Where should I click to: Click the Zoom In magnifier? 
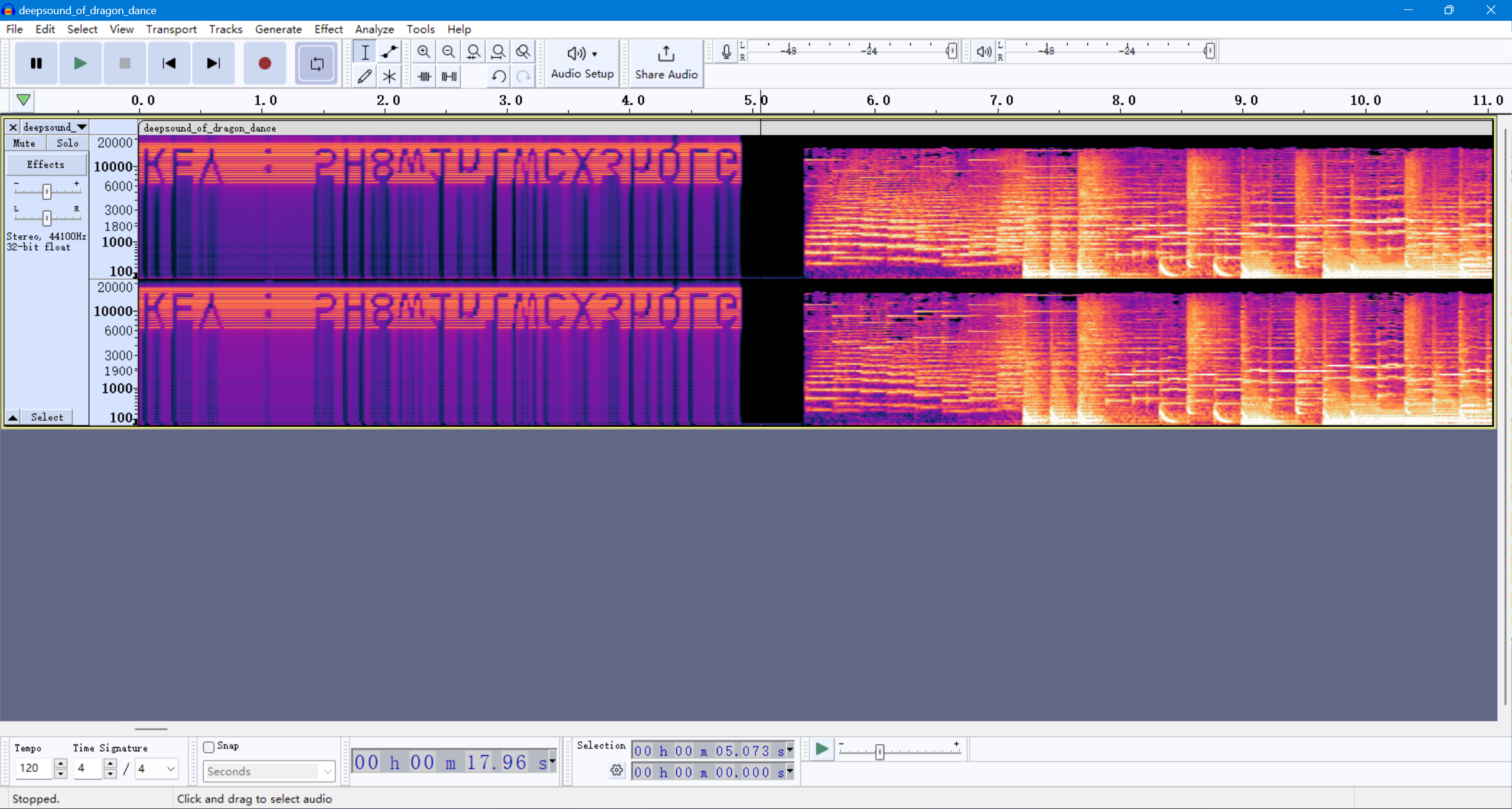[423, 52]
